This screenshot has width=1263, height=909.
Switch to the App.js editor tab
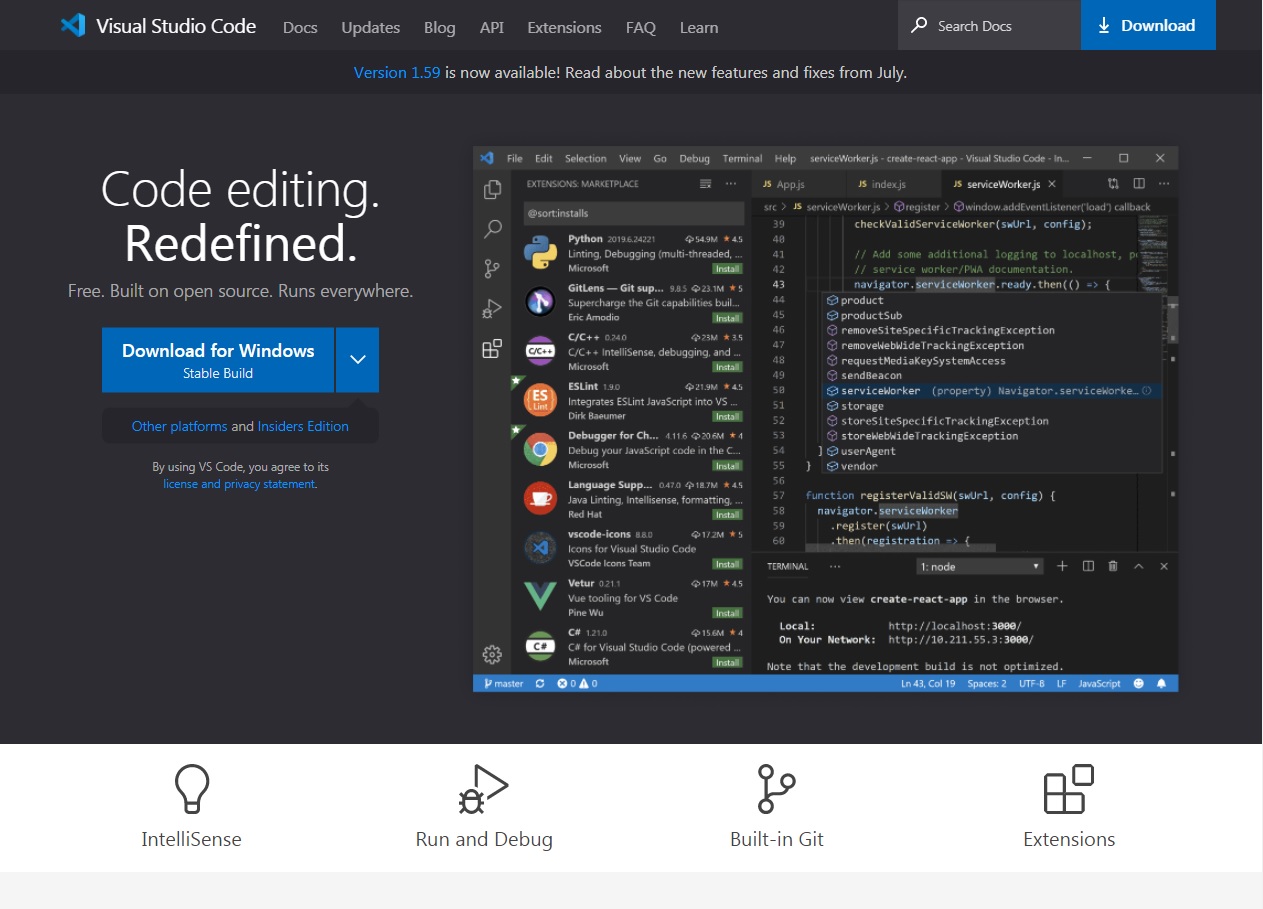pyautogui.click(x=797, y=184)
